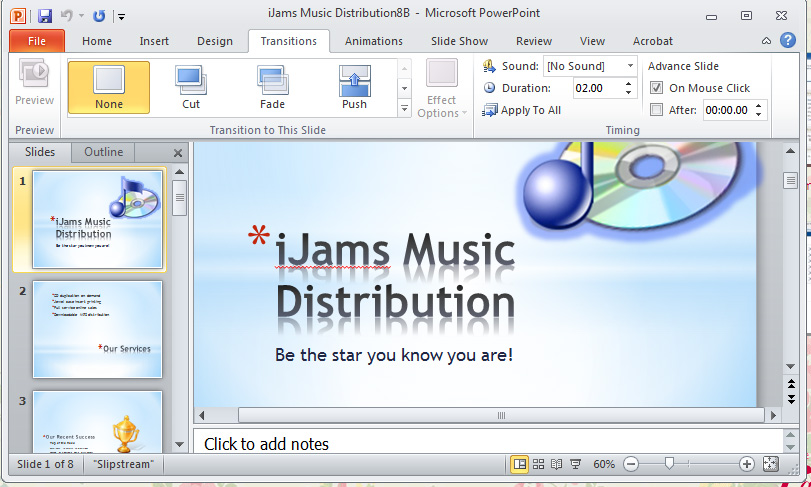811x487 pixels.
Task: Click Apply To All button
Action: 521,110
